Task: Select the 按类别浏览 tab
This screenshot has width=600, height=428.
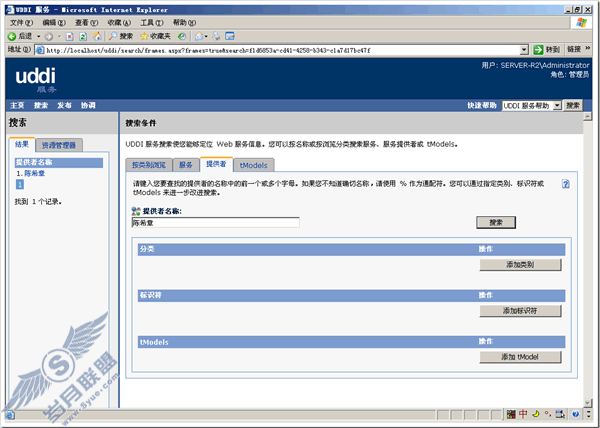Action: coord(149,165)
